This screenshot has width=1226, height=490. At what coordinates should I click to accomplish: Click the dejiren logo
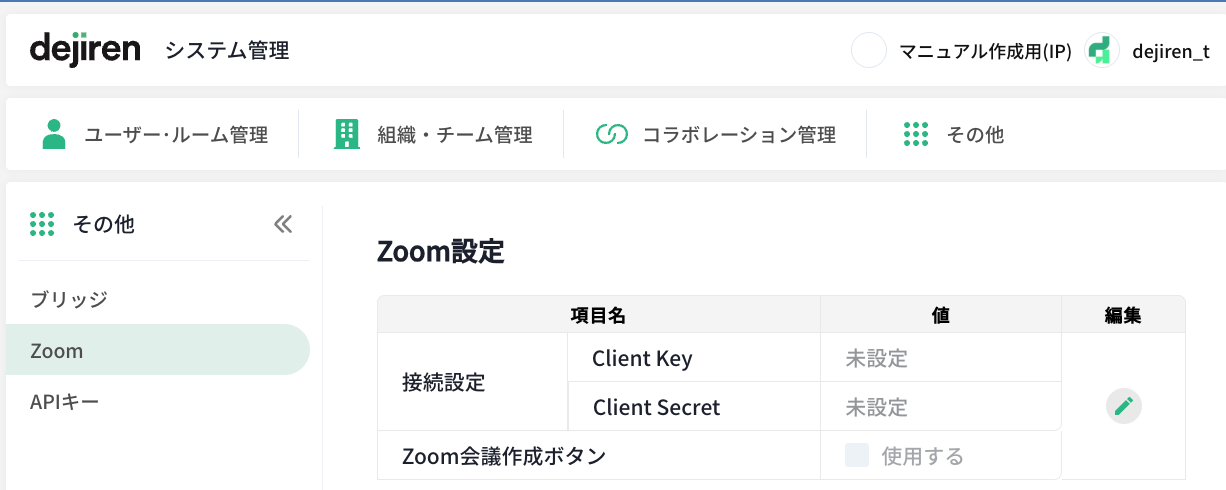tap(85, 49)
